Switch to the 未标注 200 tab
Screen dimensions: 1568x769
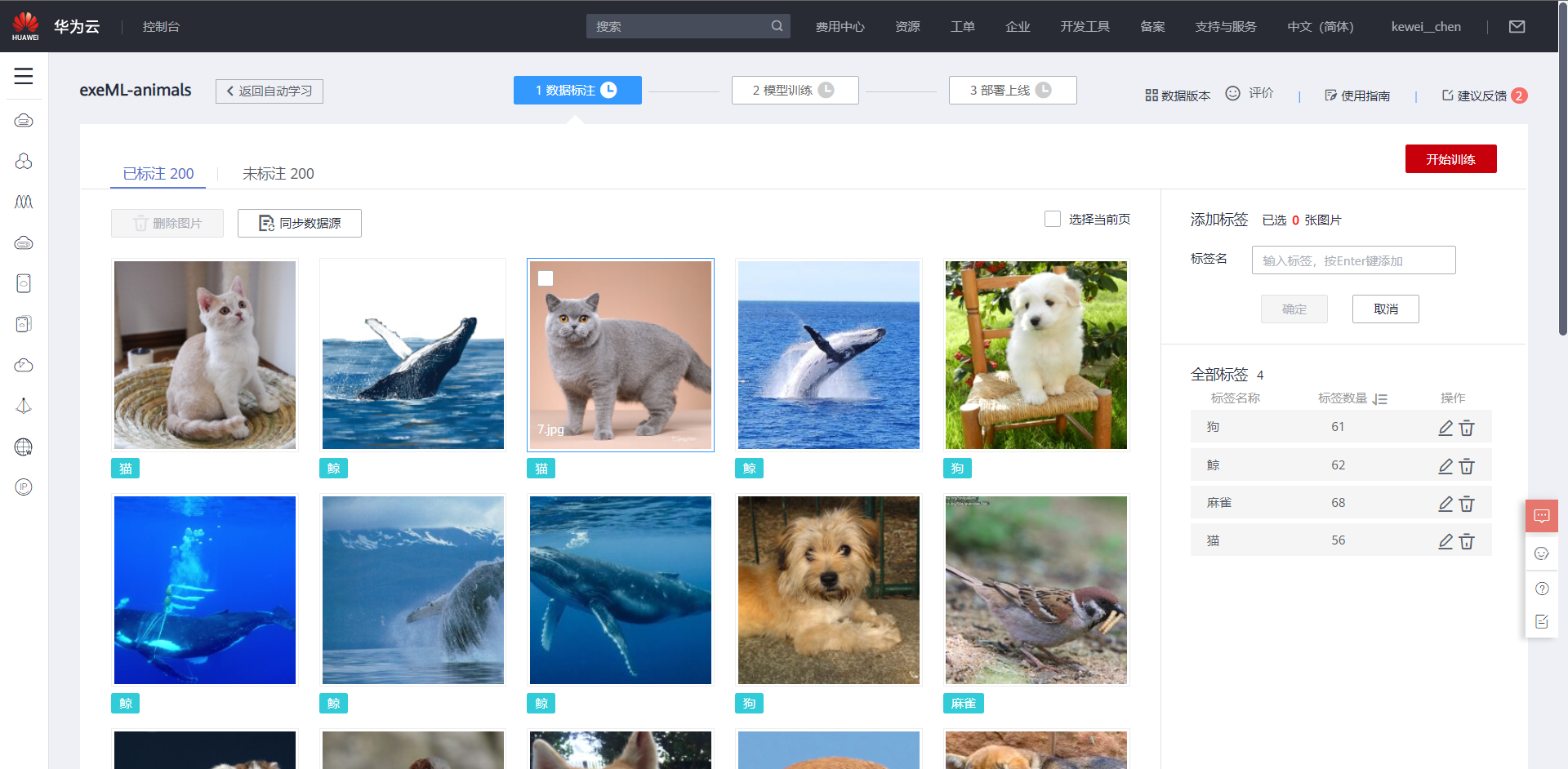(x=278, y=173)
